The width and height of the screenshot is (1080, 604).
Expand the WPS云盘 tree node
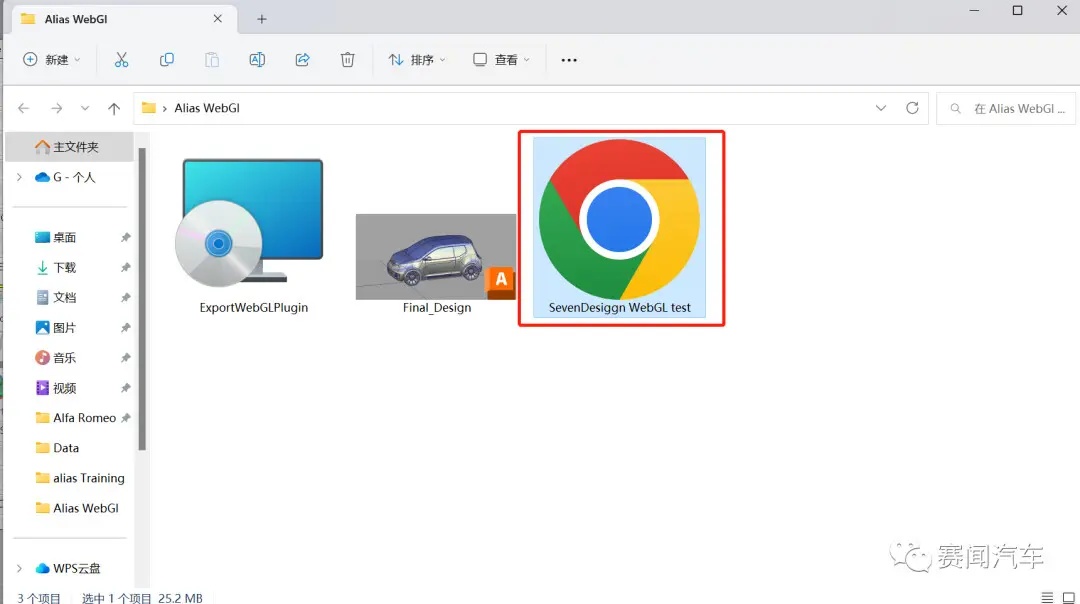coord(19,568)
